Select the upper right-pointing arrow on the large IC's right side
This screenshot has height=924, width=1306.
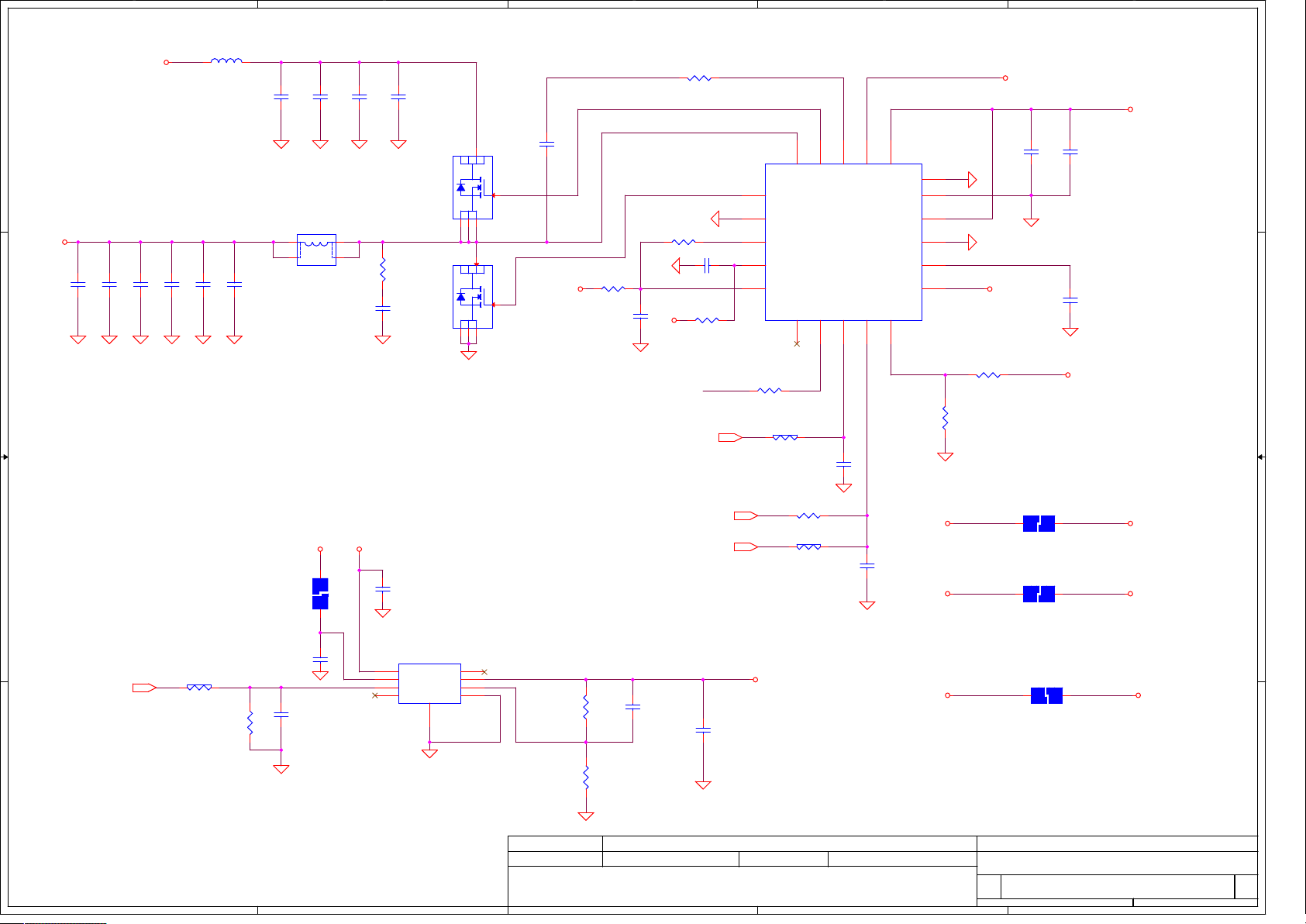pos(973,180)
